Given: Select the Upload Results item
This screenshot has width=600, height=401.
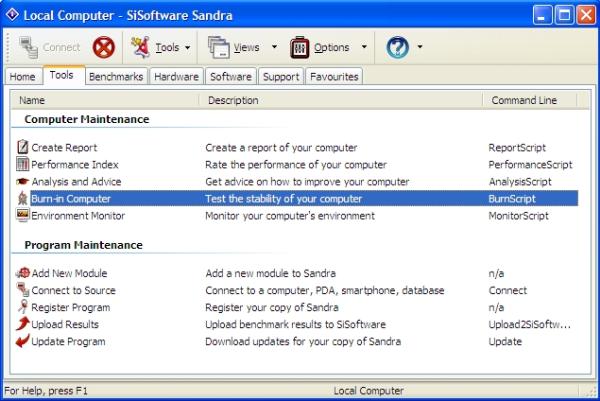Looking at the screenshot, I should [x=65, y=324].
